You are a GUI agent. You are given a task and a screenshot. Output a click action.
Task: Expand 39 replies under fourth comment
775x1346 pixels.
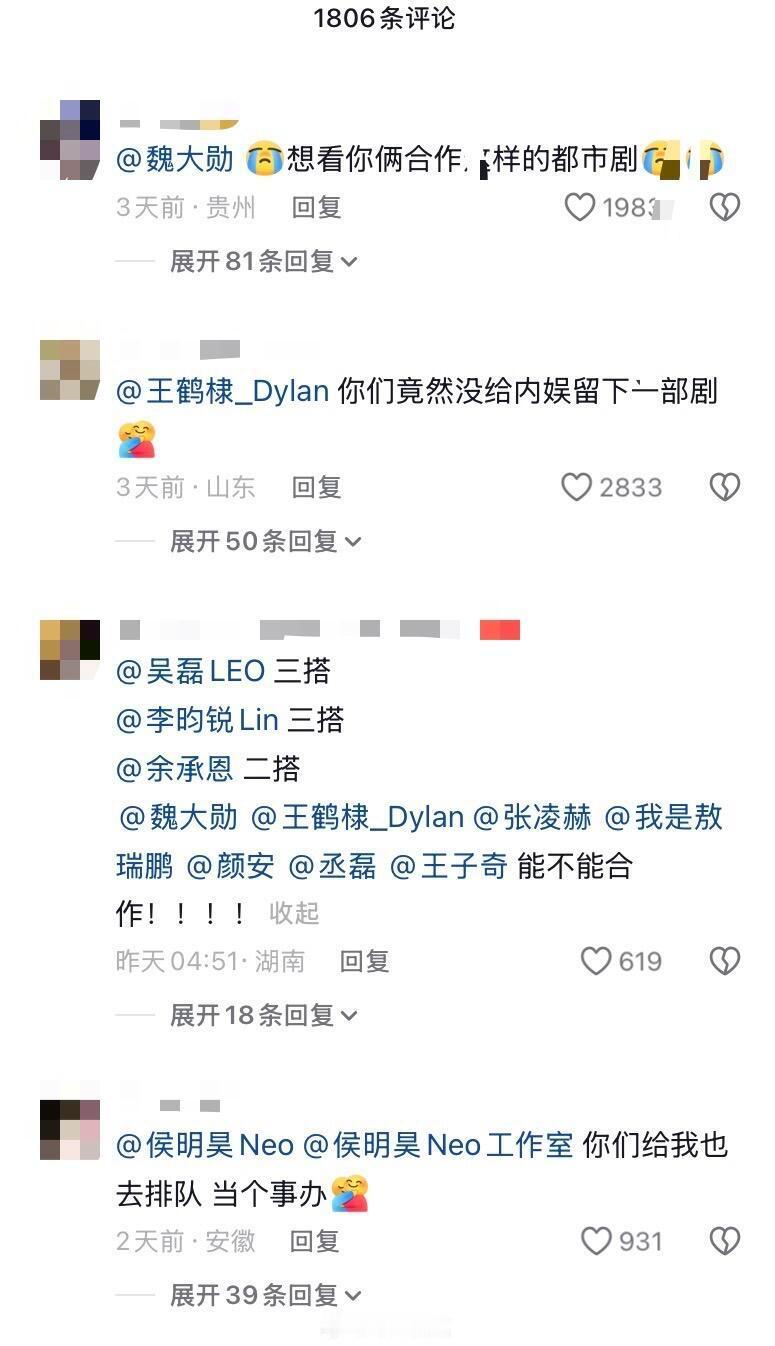coord(265,1295)
